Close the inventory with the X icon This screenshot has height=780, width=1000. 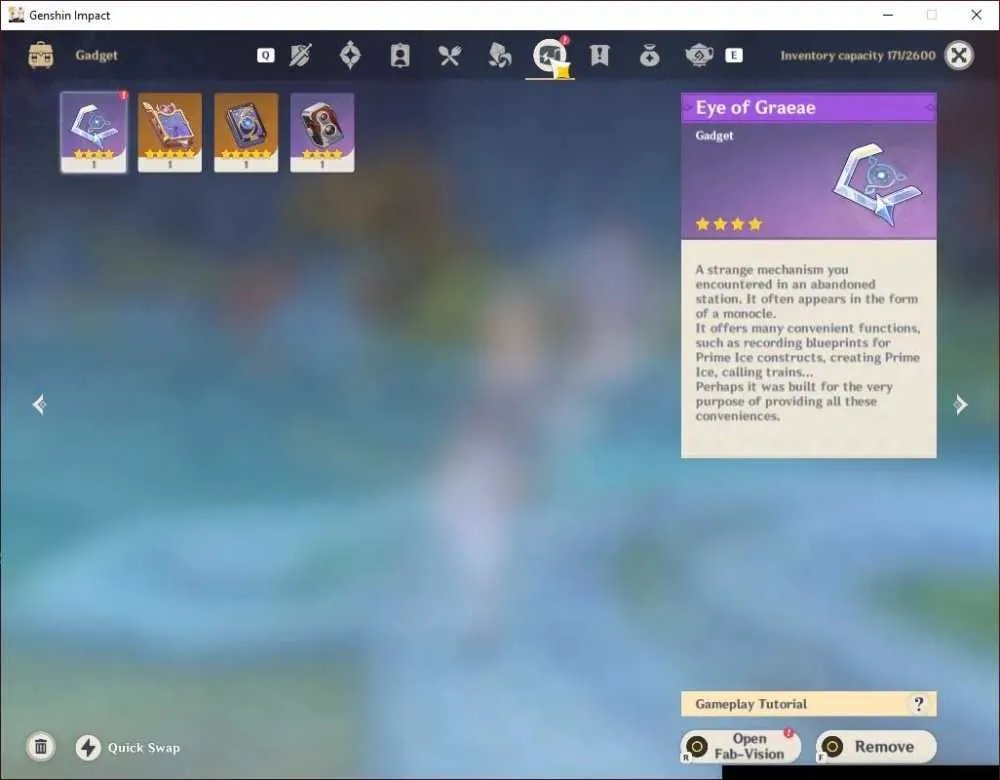[x=959, y=55]
